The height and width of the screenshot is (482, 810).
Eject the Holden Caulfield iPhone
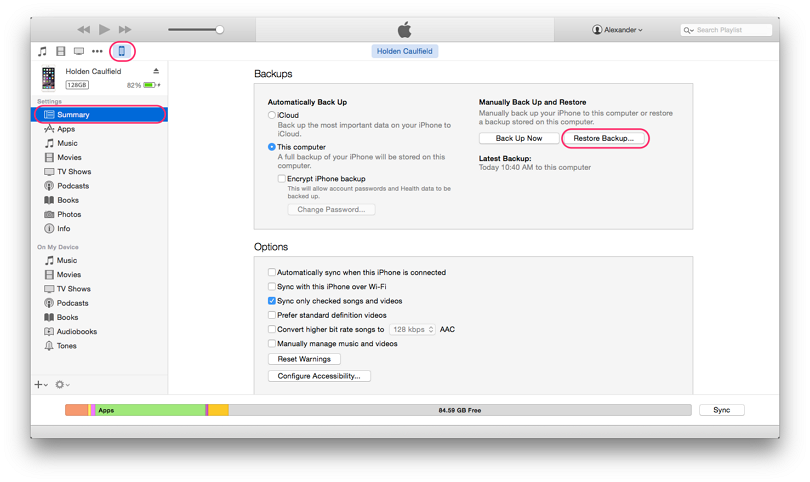(156, 71)
